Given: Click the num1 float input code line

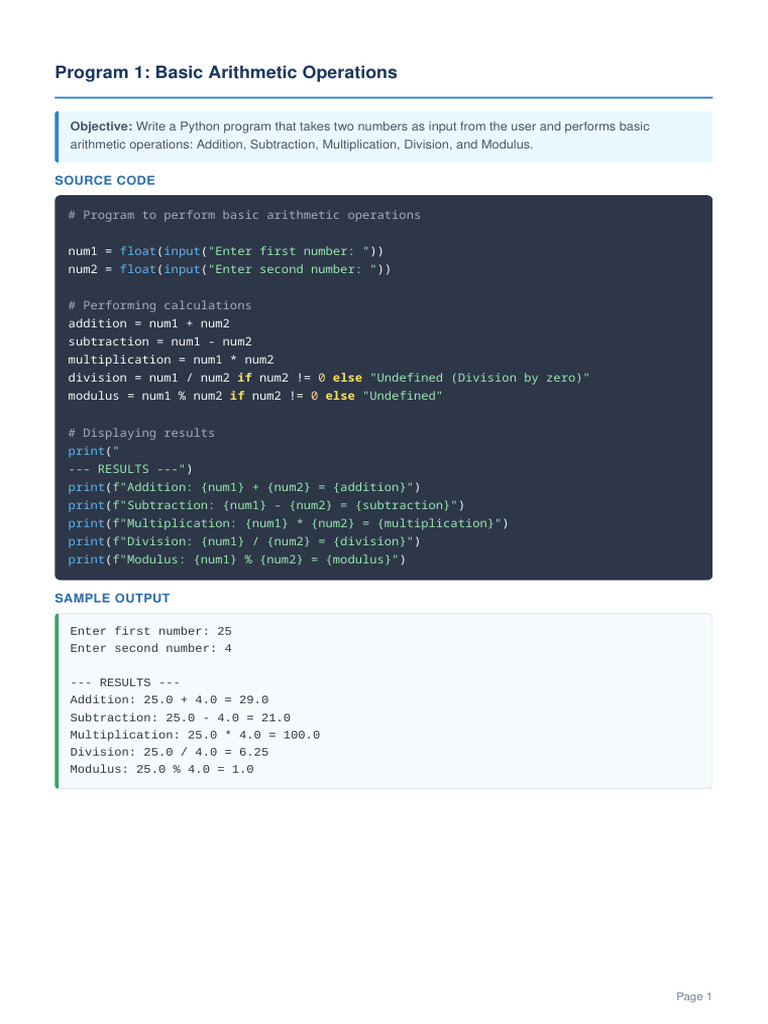Looking at the screenshot, I should pyautogui.click(x=226, y=251).
